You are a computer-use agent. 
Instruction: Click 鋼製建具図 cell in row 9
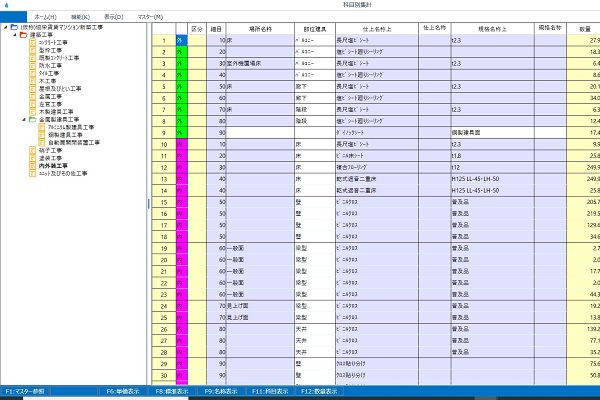pyautogui.click(x=492, y=133)
